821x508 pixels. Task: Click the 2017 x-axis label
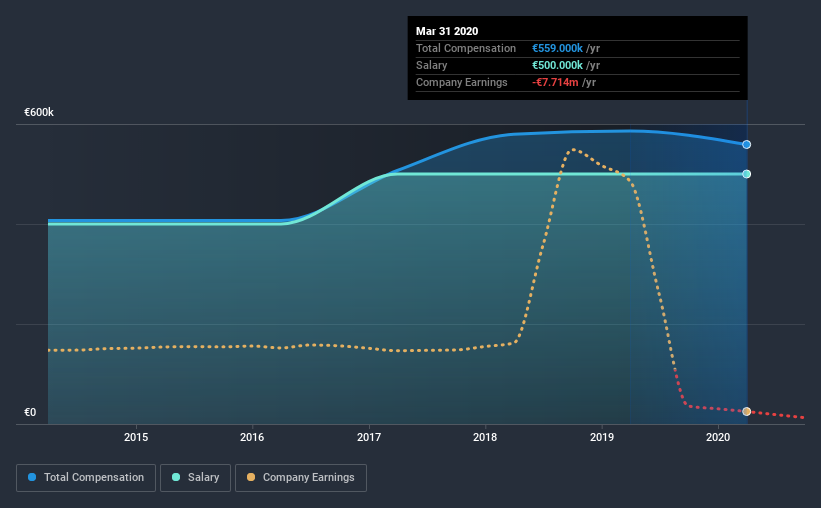coord(369,437)
